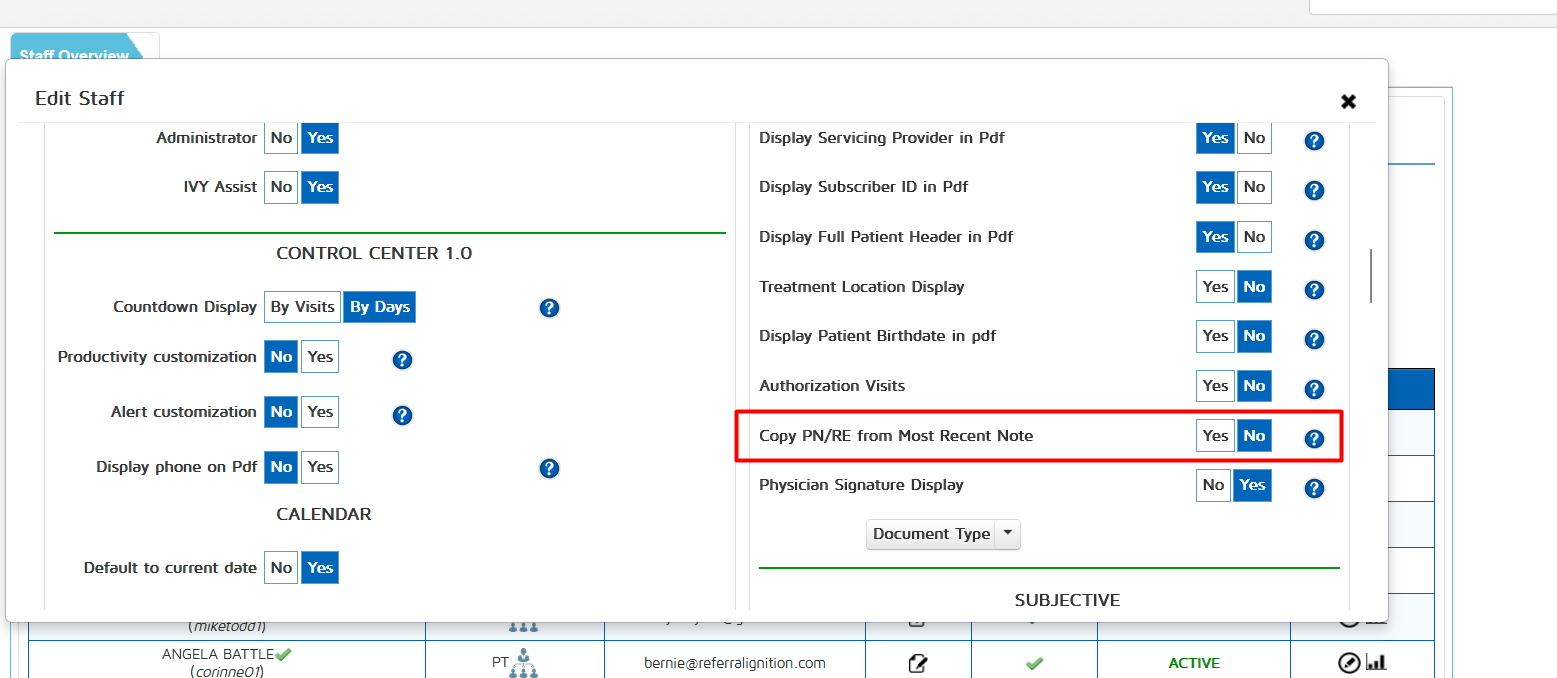The image size is (1557, 678).
Task: Click the Edit Staff dialog scrollbar
Action: coord(1370,276)
